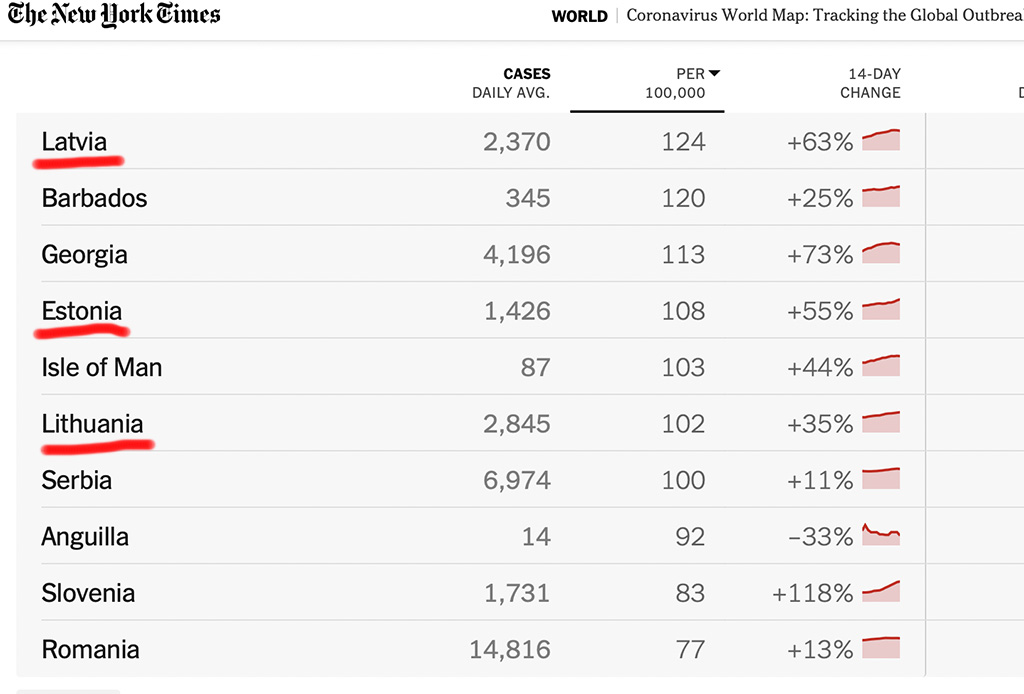Open the Isle of Man entry
Screen dimensions: 1024x694
101,367
